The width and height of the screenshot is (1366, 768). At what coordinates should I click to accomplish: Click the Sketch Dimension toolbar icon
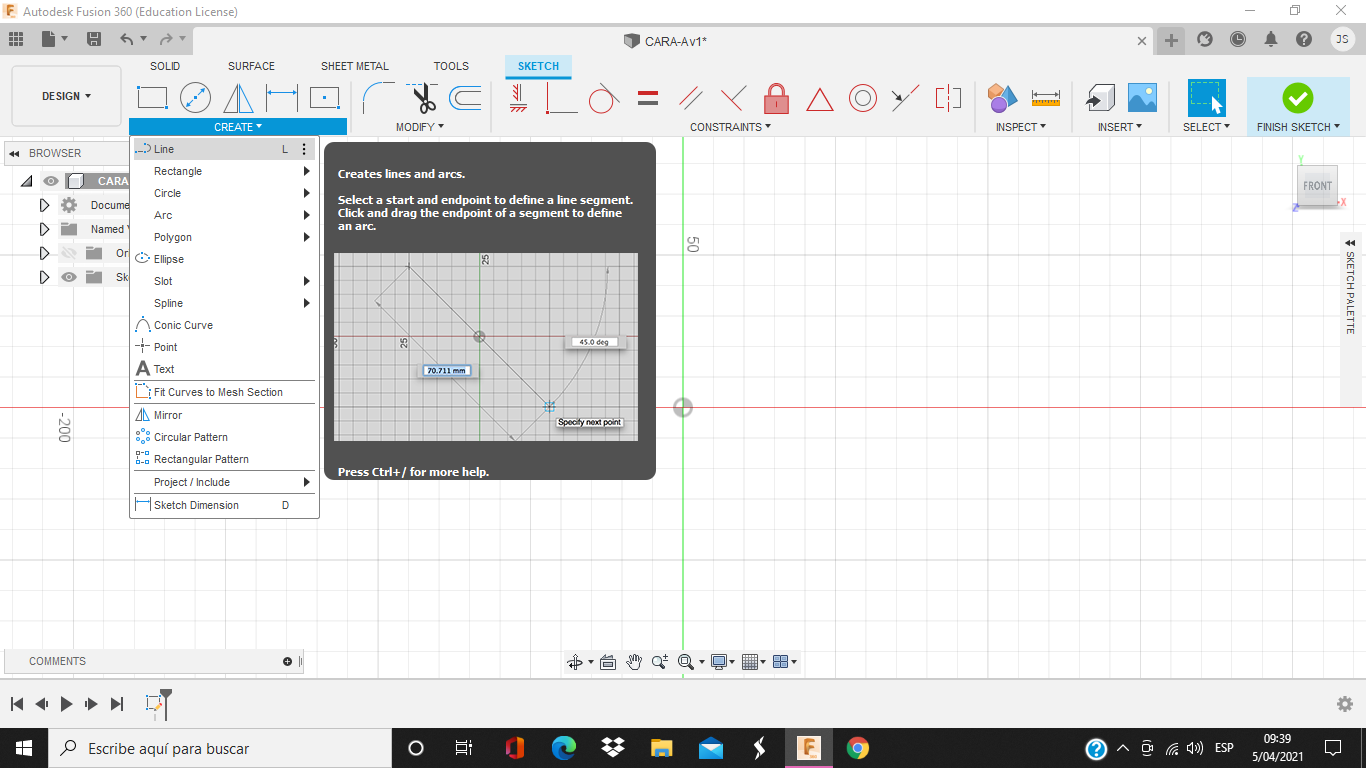pos(282,98)
